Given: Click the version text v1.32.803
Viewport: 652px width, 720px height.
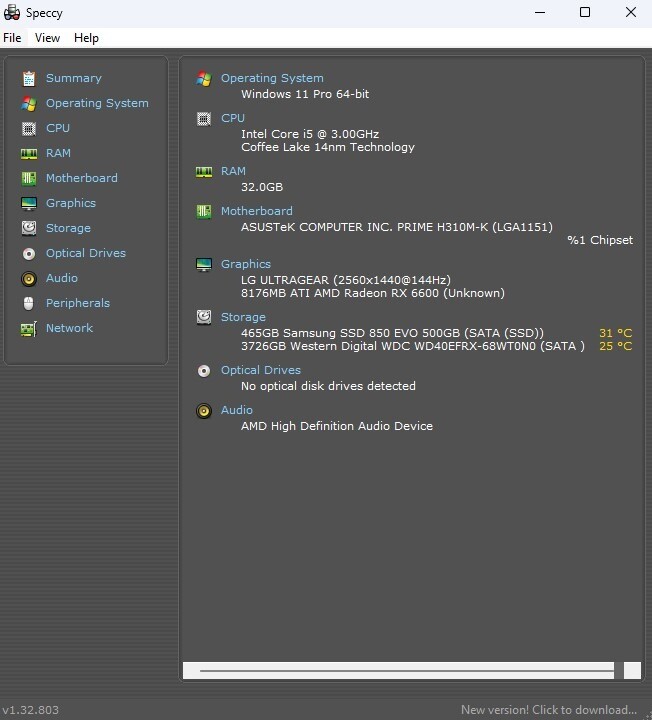Looking at the screenshot, I should pyautogui.click(x=30, y=710).
